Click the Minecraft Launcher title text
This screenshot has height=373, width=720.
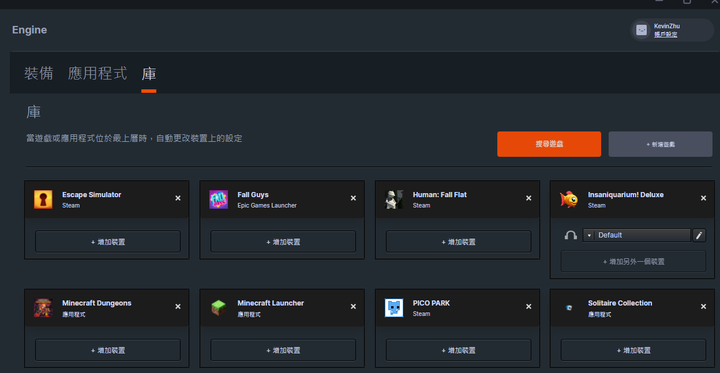pos(270,303)
